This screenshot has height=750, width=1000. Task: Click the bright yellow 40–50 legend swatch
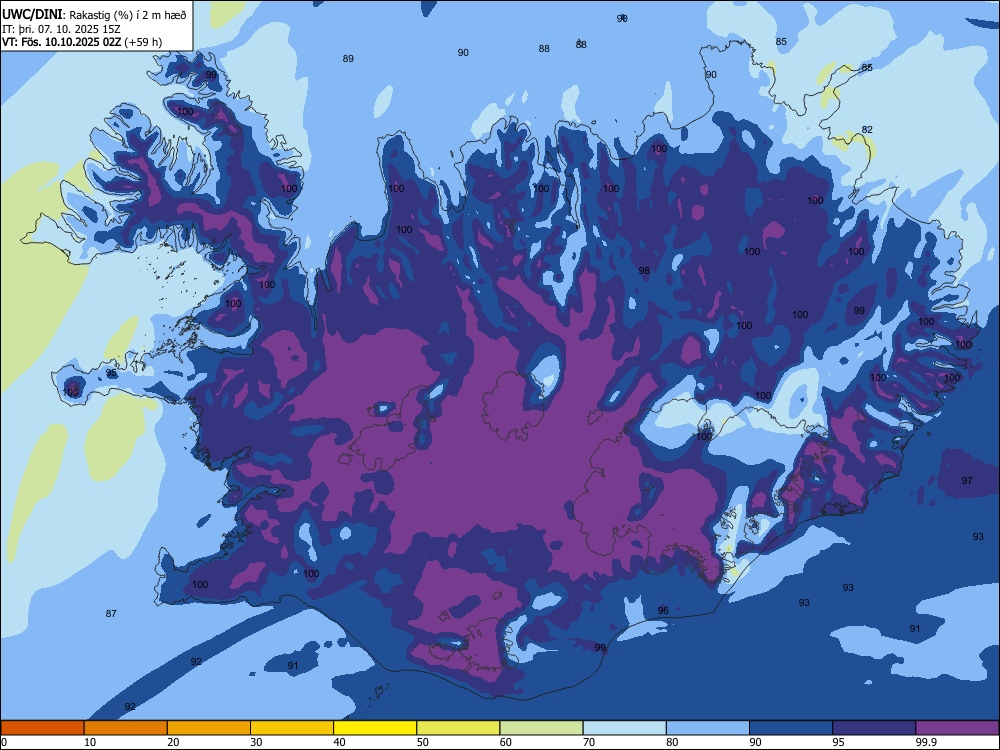(x=375, y=728)
